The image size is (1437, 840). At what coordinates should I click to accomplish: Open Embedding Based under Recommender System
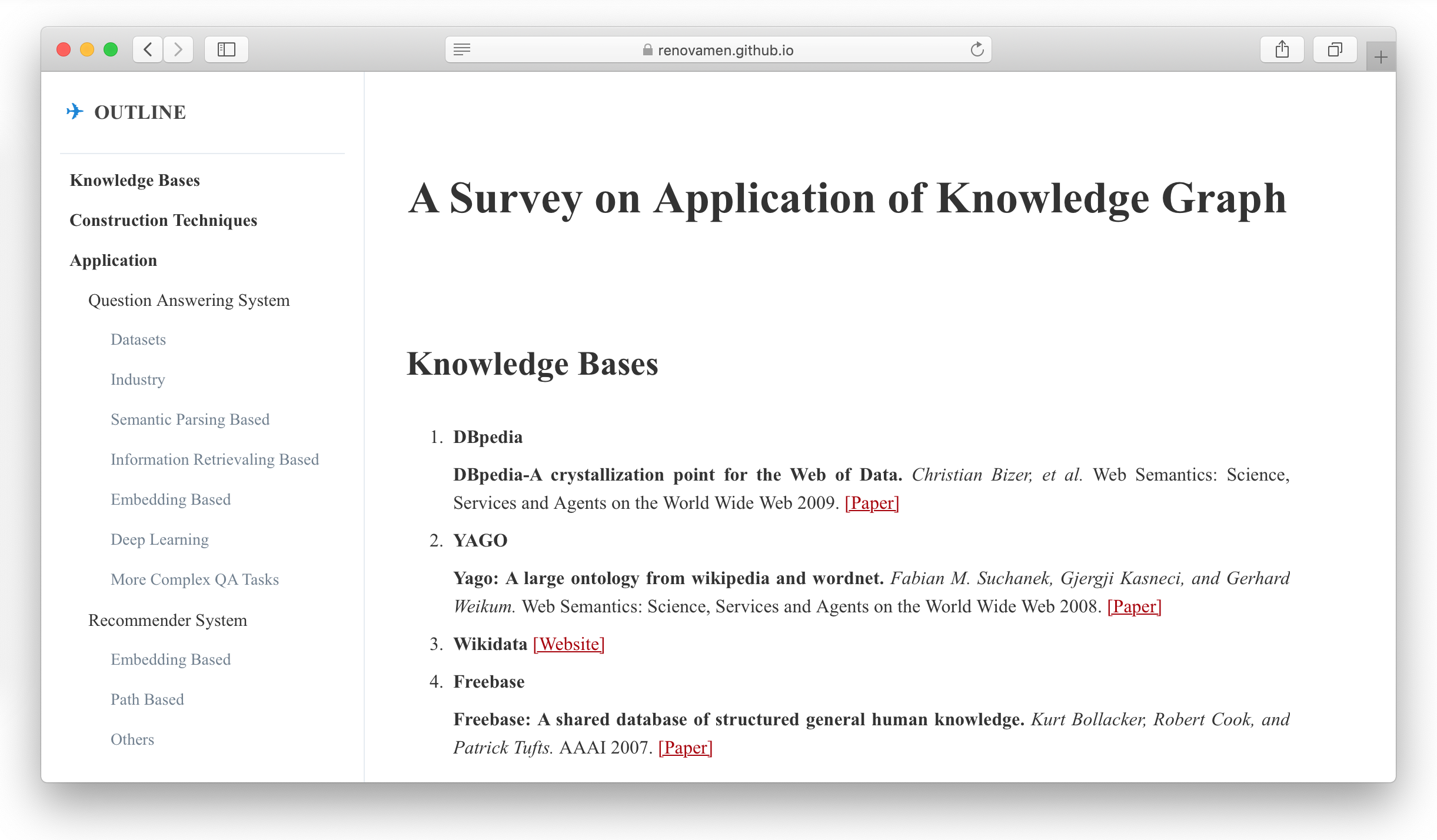(x=171, y=659)
